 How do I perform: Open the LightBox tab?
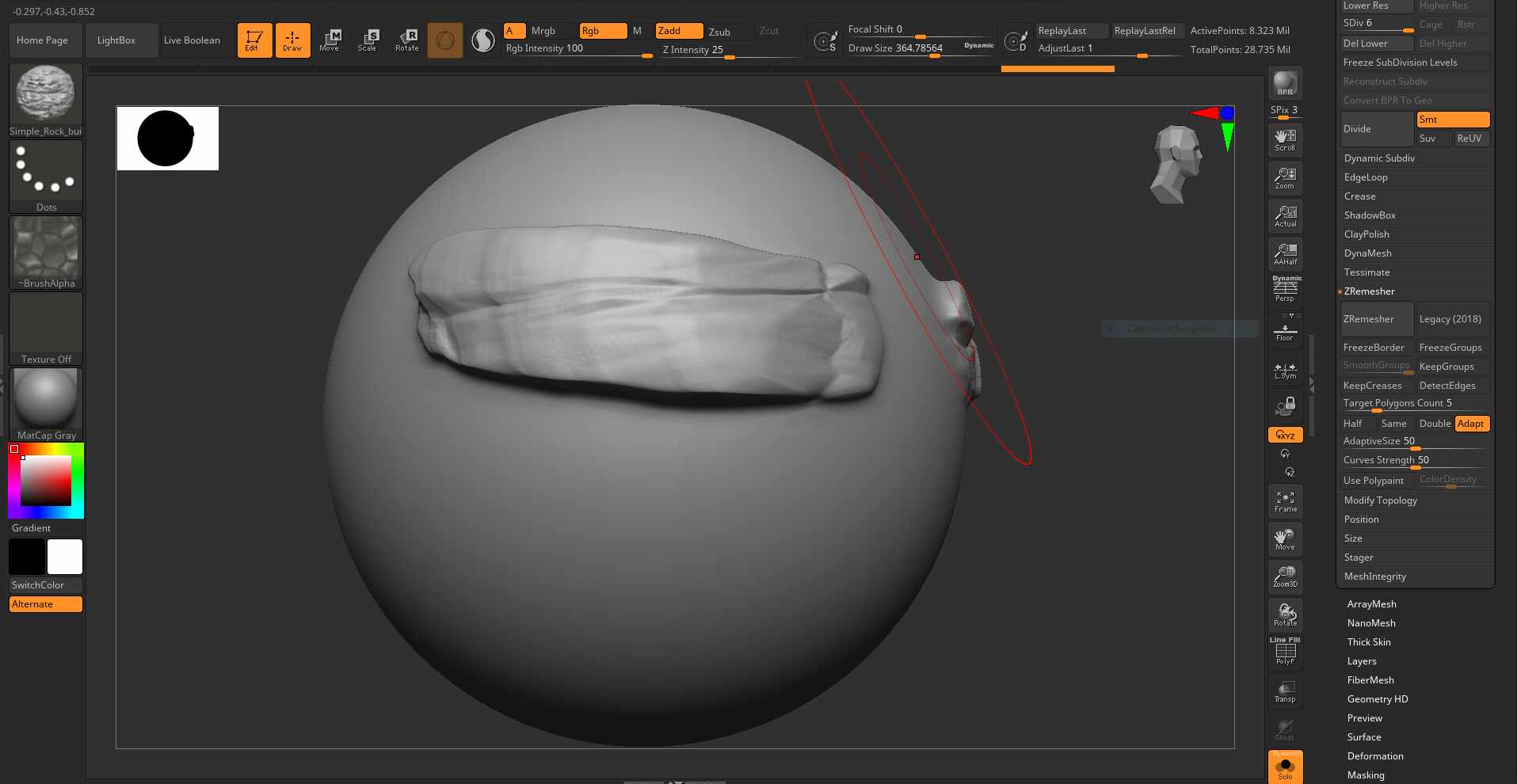(116, 40)
